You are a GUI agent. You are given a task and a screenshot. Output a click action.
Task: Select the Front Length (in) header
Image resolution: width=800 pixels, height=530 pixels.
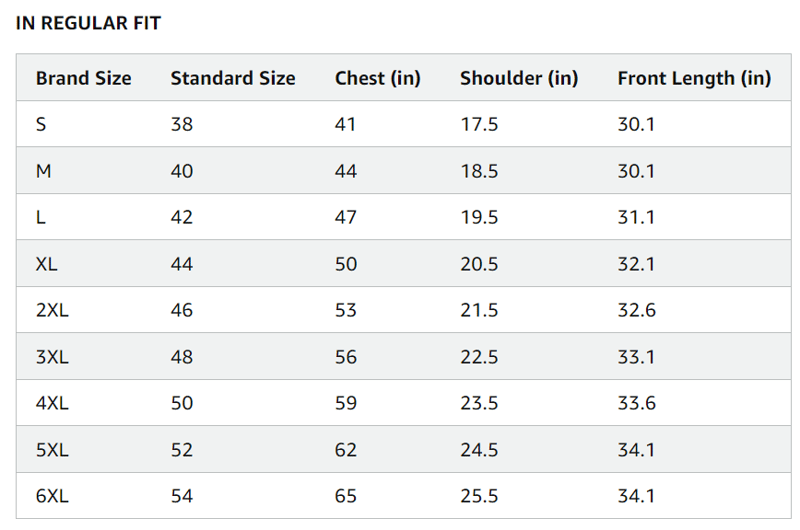(x=694, y=78)
